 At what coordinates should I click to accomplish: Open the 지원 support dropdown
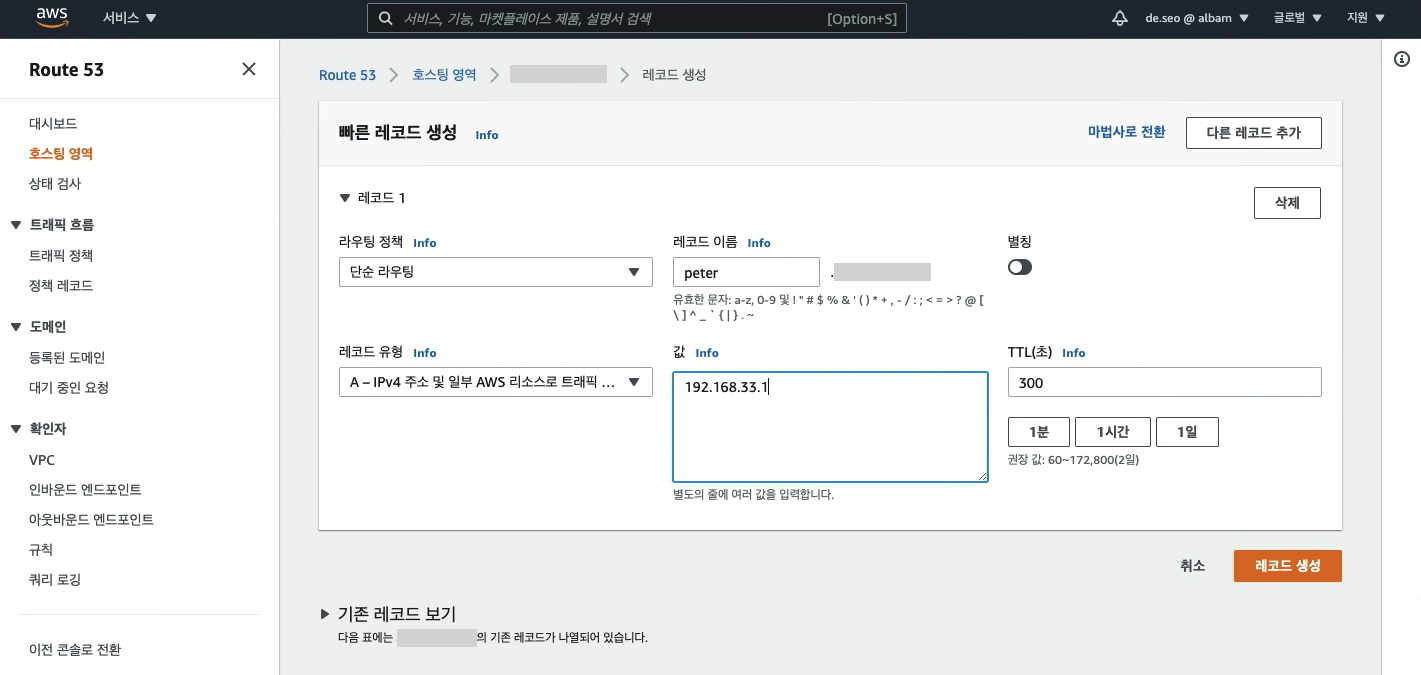coord(1366,18)
